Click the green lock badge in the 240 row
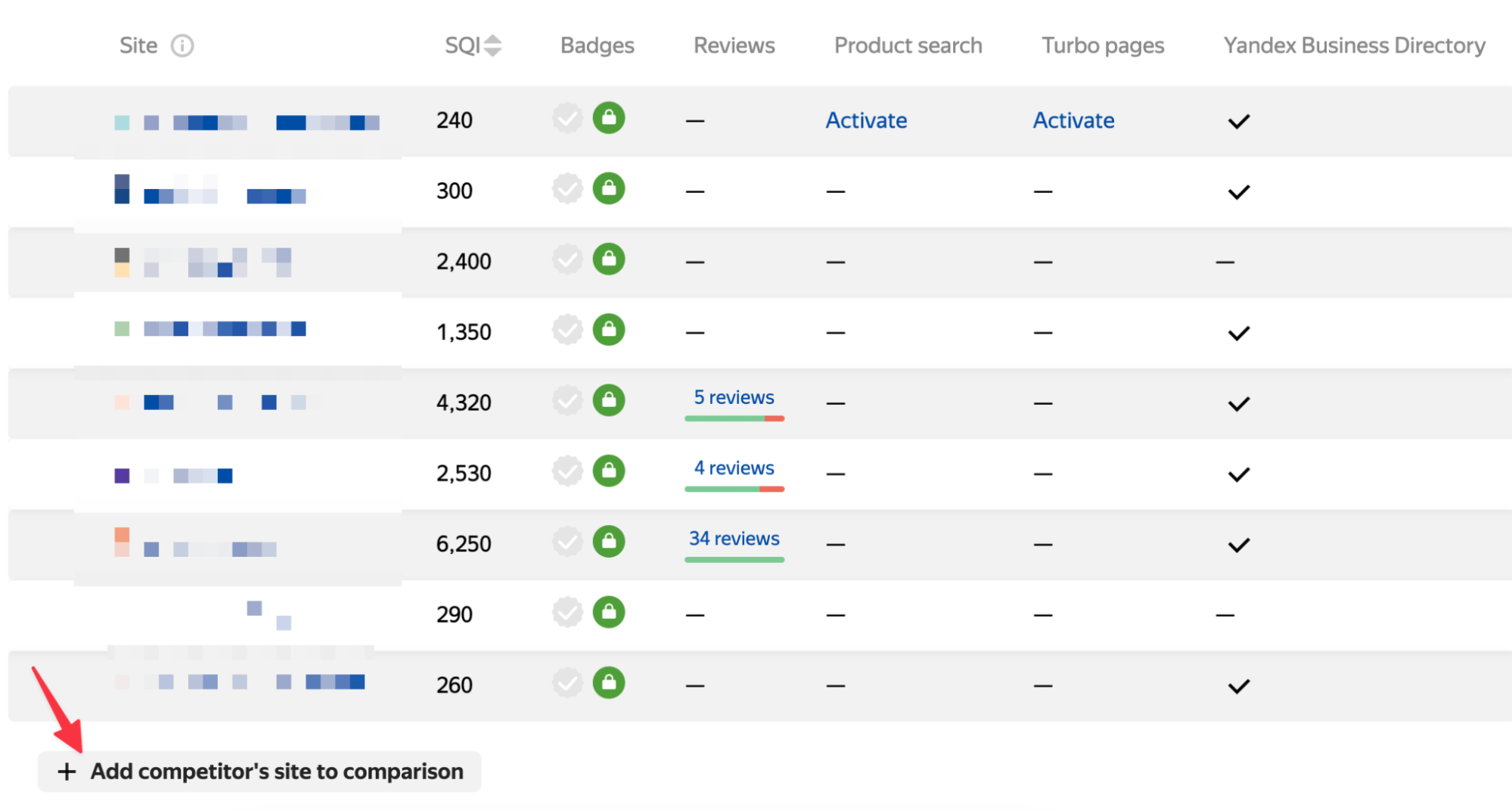 click(x=609, y=118)
